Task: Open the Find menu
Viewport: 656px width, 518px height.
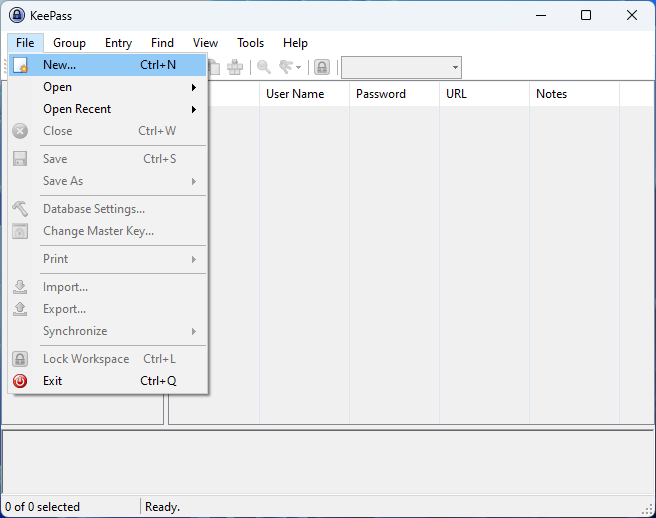Action: coord(162,43)
